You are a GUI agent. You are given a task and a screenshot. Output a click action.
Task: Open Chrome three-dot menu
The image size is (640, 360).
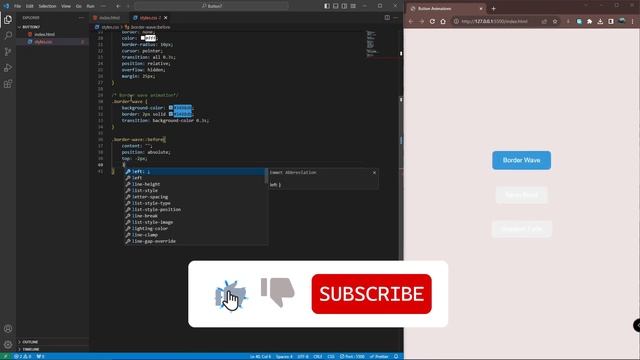pyautogui.click(x=632, y=21)
